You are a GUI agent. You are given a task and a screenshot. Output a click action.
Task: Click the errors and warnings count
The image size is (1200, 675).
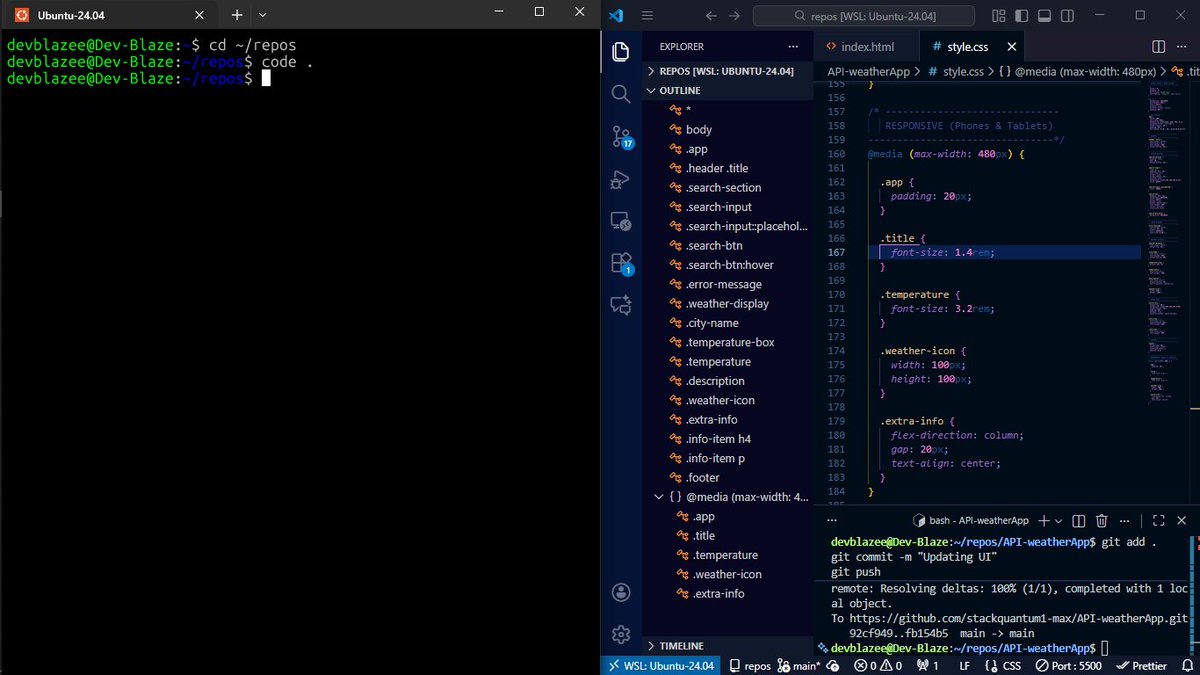click(878, 665)
